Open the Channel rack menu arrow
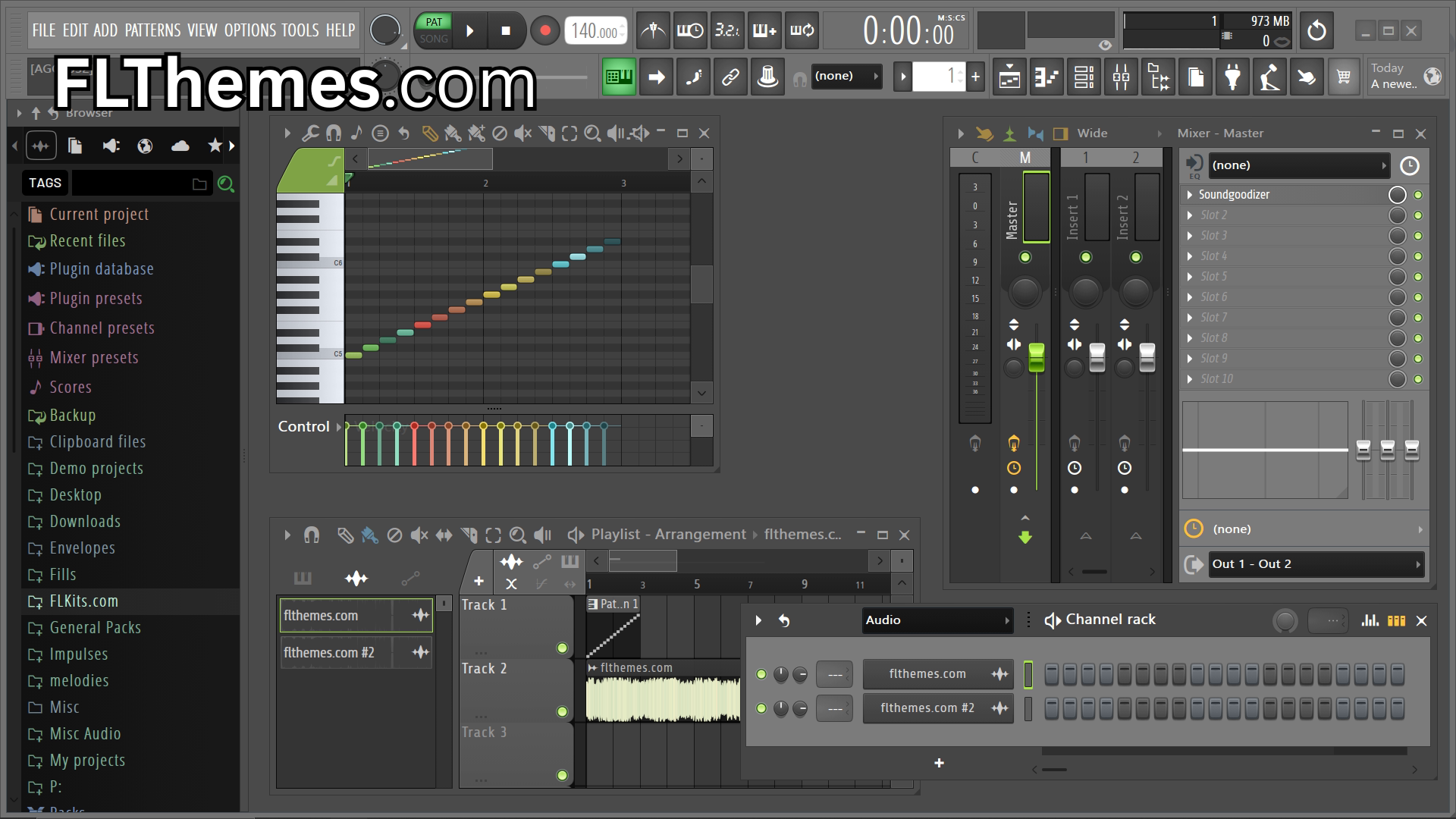This screenshot has height=819, width=1456. pos(758,620)
